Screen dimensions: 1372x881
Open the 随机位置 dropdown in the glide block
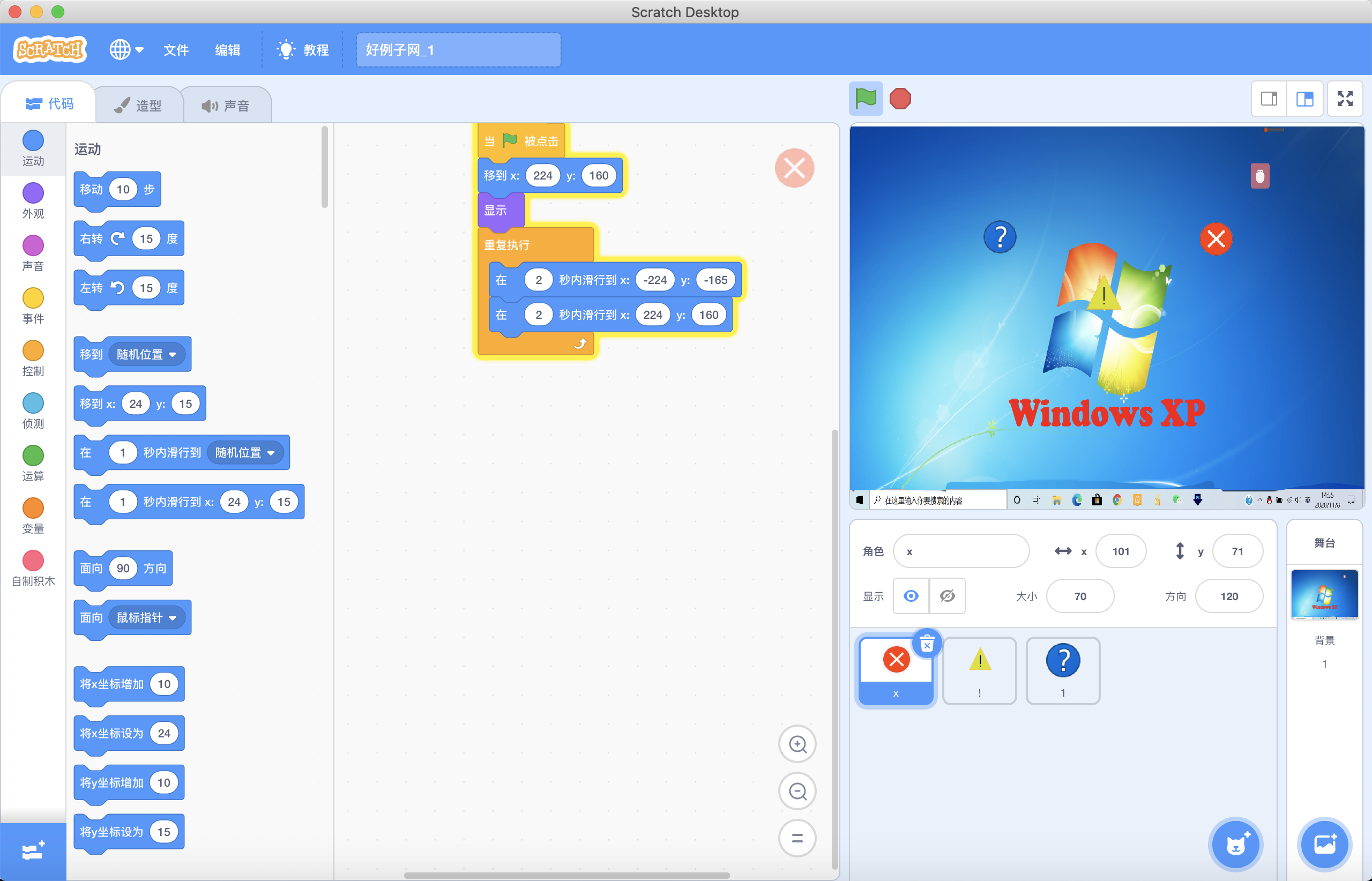tap(245, 452)
